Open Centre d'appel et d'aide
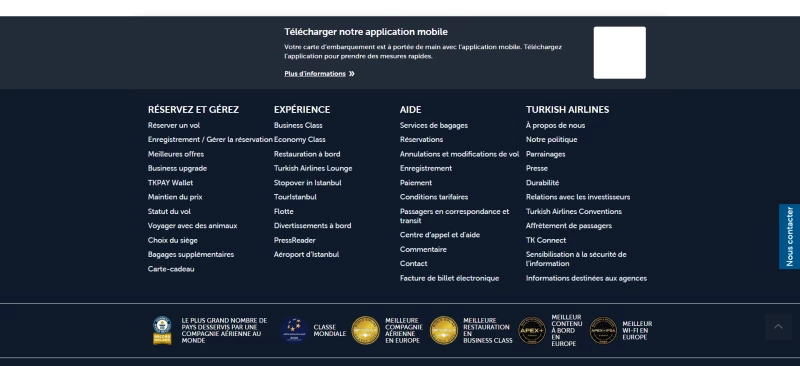This screenshot has width=800, height=366. [440, 235]
